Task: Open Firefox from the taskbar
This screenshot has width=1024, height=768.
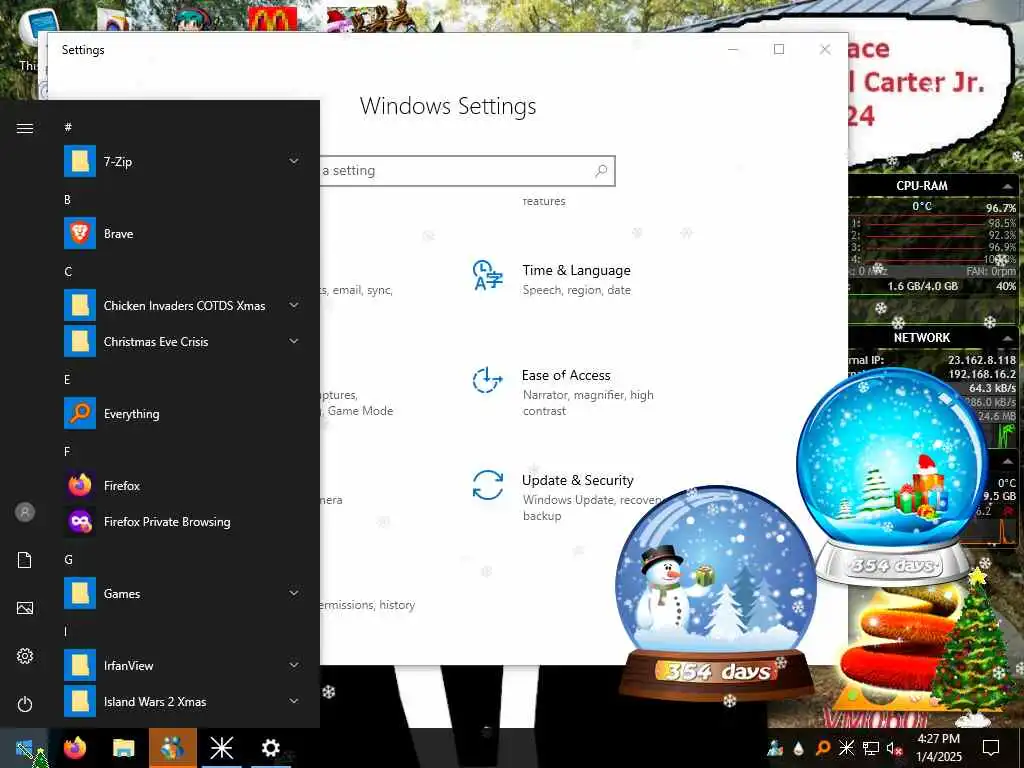Action: tap(74, 748)
